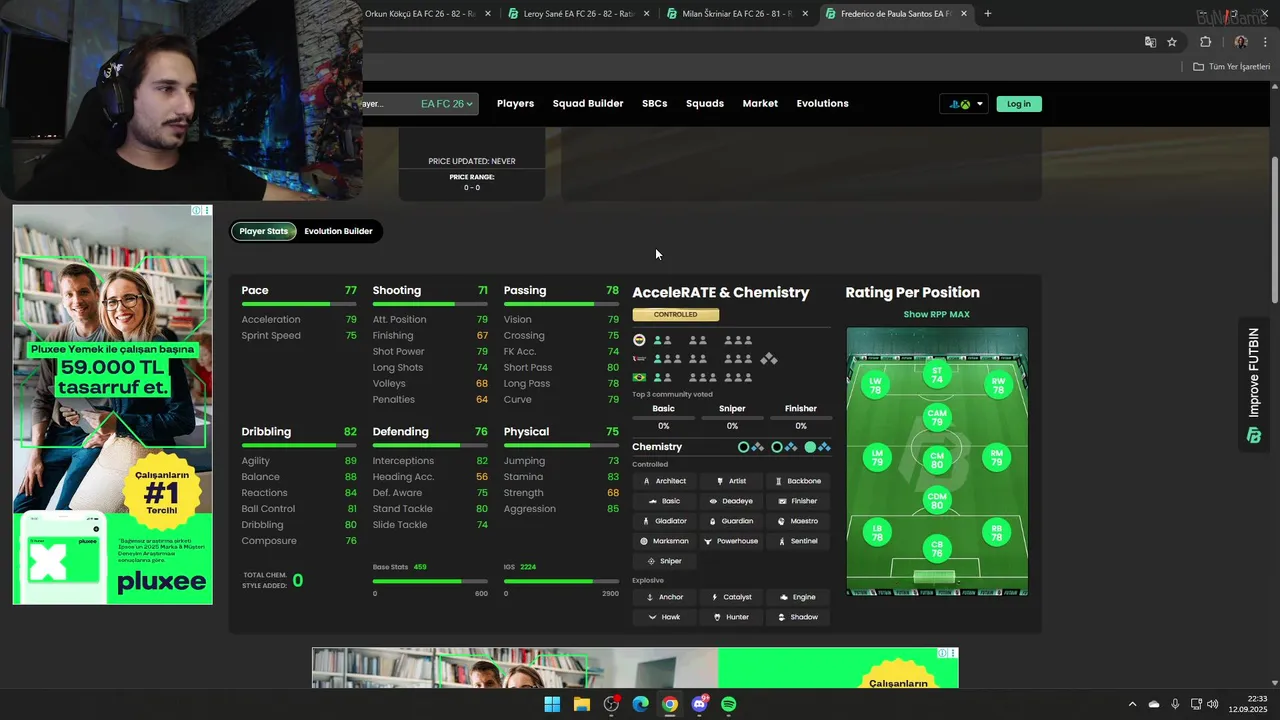Click the Base Stats progress bar
1280x720 pixels.
coord(430,581)
